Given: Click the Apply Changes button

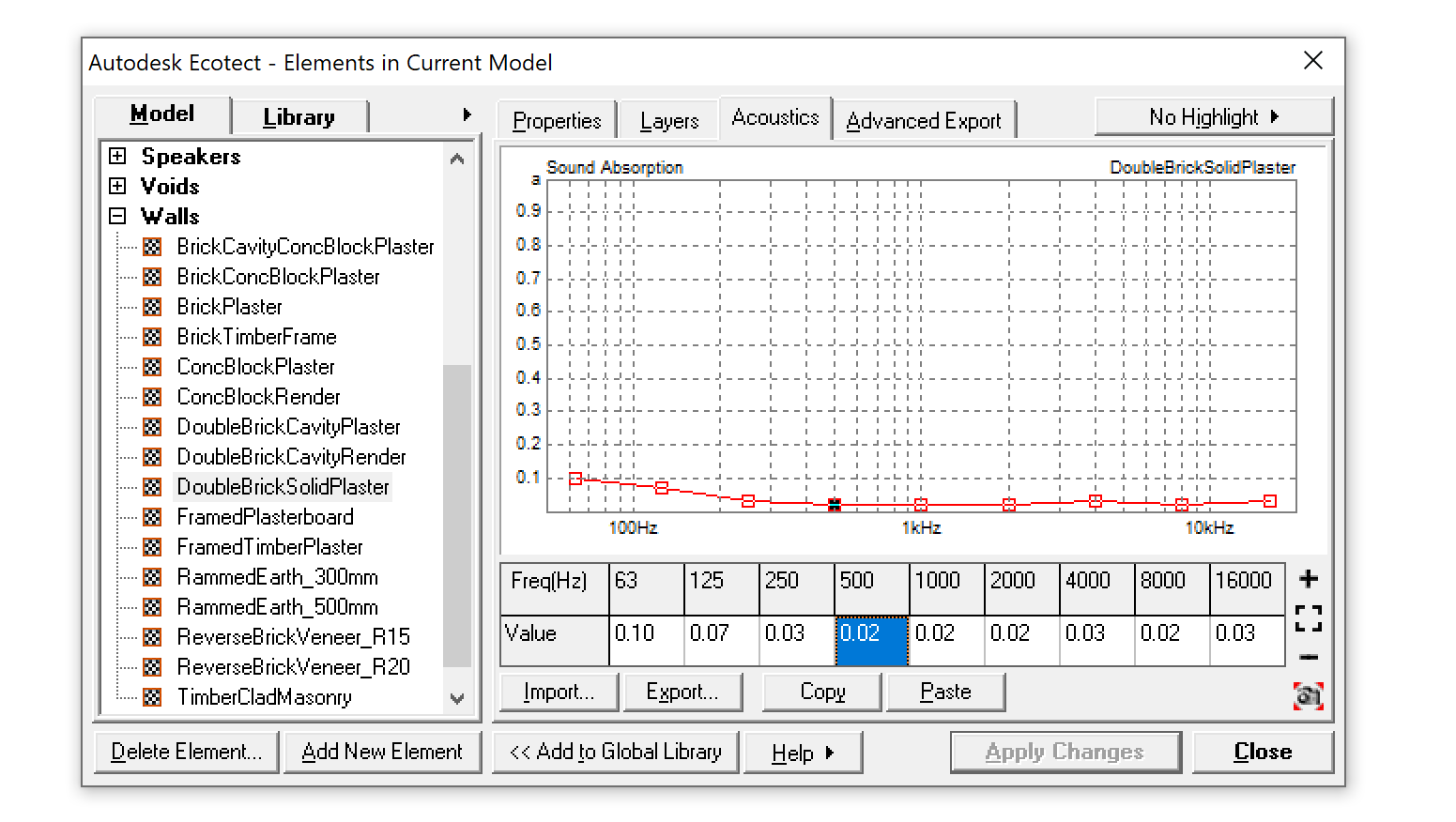Looking at the screenshot, I should 1065,753.
